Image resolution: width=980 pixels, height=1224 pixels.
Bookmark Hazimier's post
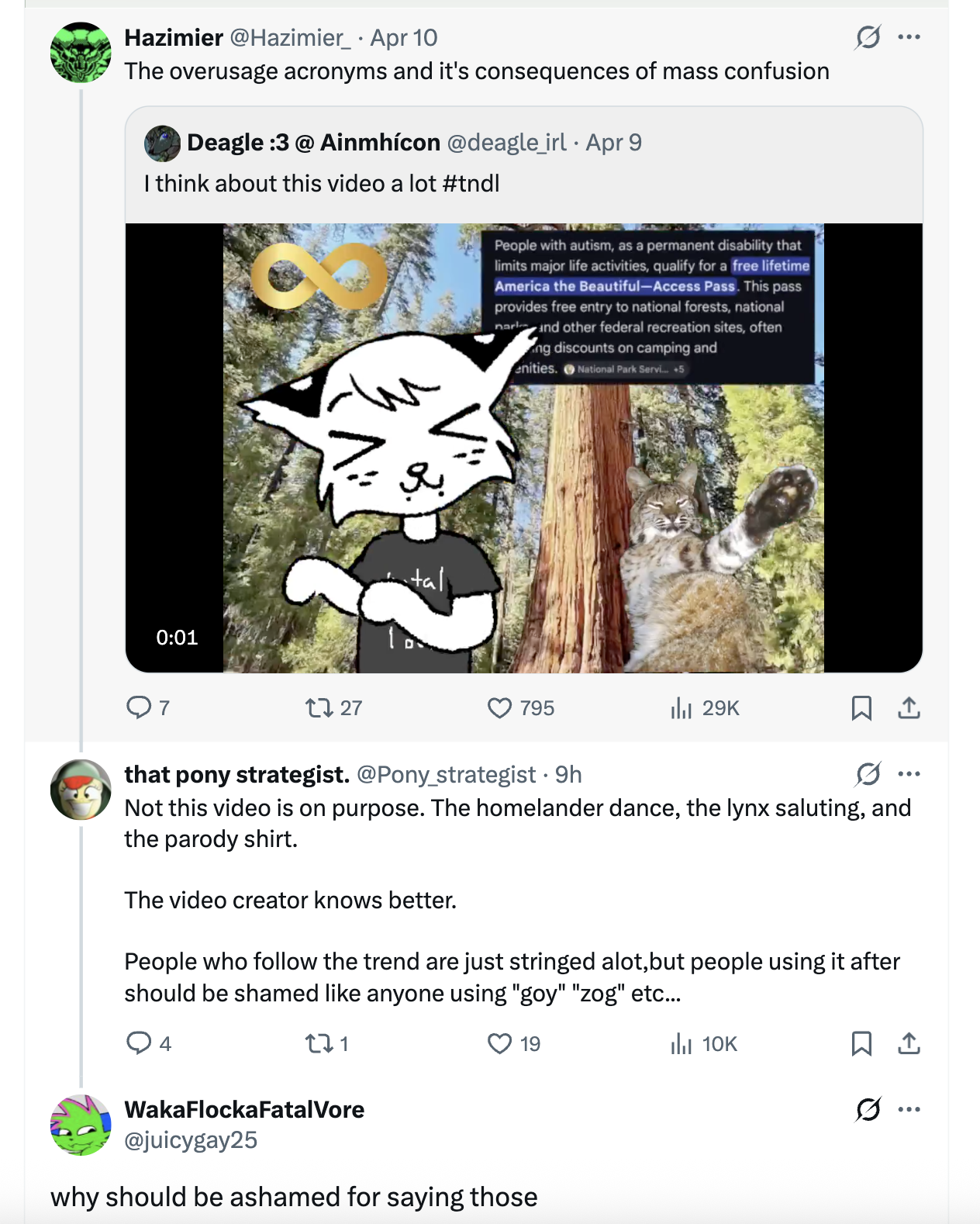[x=861, y=707]
